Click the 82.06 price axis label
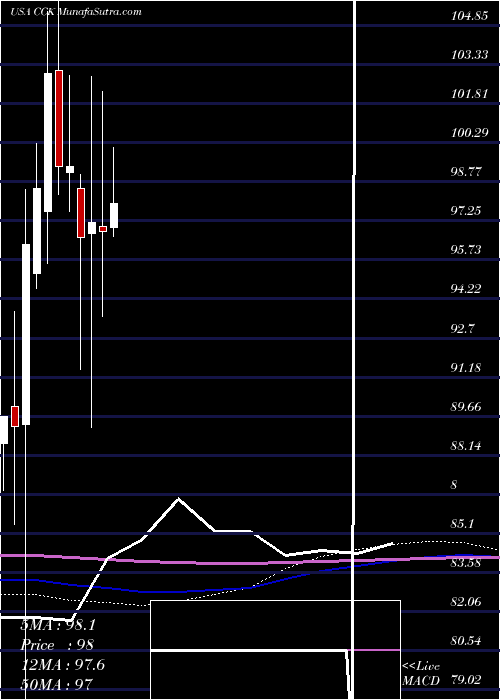Image resolution: width=500 pixels, height=700 pixels. click(x=467, y=602)
